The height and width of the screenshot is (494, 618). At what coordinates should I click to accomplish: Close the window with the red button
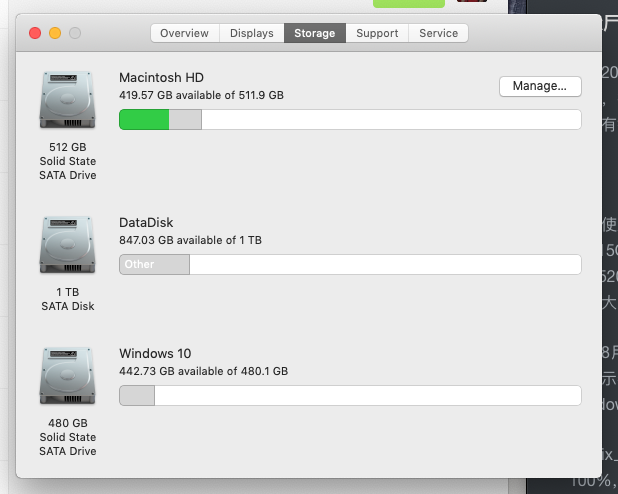(35, 33)
